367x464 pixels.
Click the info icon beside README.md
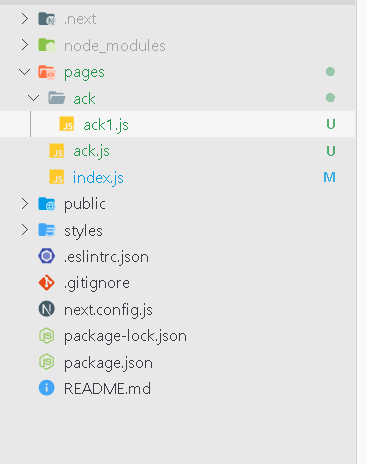47,388
